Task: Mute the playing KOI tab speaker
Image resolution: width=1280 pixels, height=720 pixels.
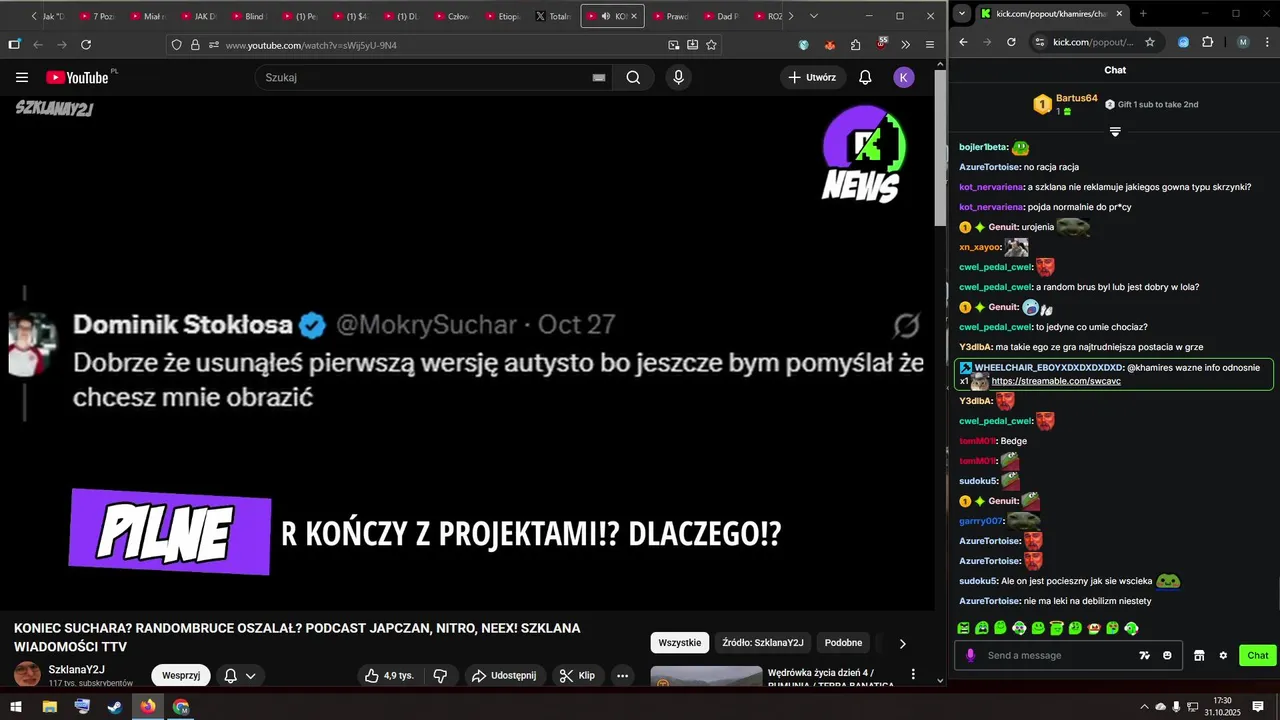Action: (x=606, y=17)
